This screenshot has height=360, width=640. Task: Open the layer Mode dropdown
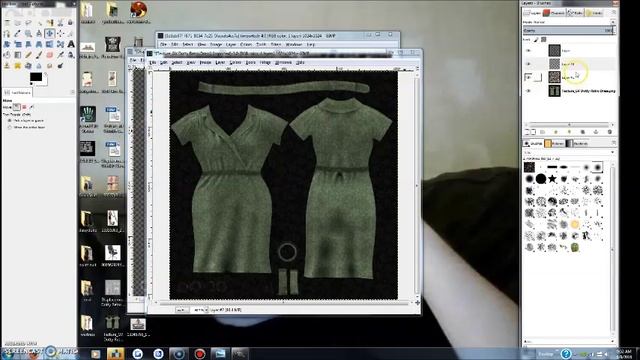pyautogui.click(x=569, y=22)
